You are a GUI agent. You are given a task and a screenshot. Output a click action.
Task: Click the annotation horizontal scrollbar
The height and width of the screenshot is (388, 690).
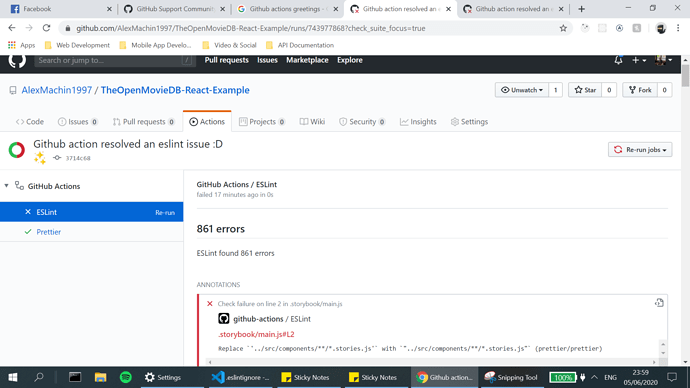[431, 362]
